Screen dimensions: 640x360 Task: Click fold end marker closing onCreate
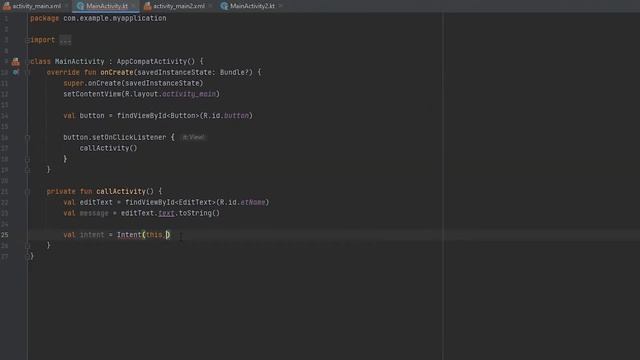[27, 170]
